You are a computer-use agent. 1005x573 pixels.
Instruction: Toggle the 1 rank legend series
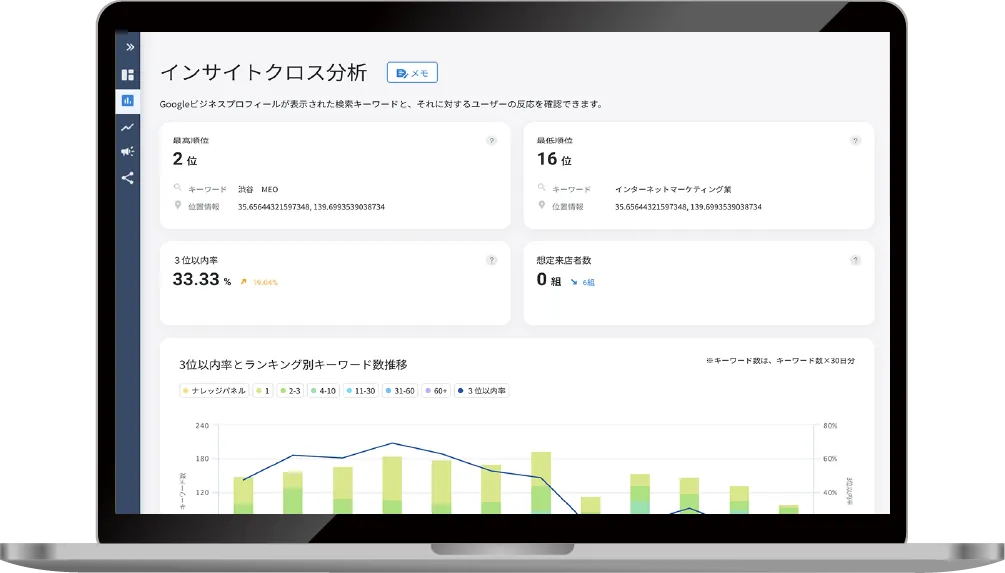click(263, 390)
